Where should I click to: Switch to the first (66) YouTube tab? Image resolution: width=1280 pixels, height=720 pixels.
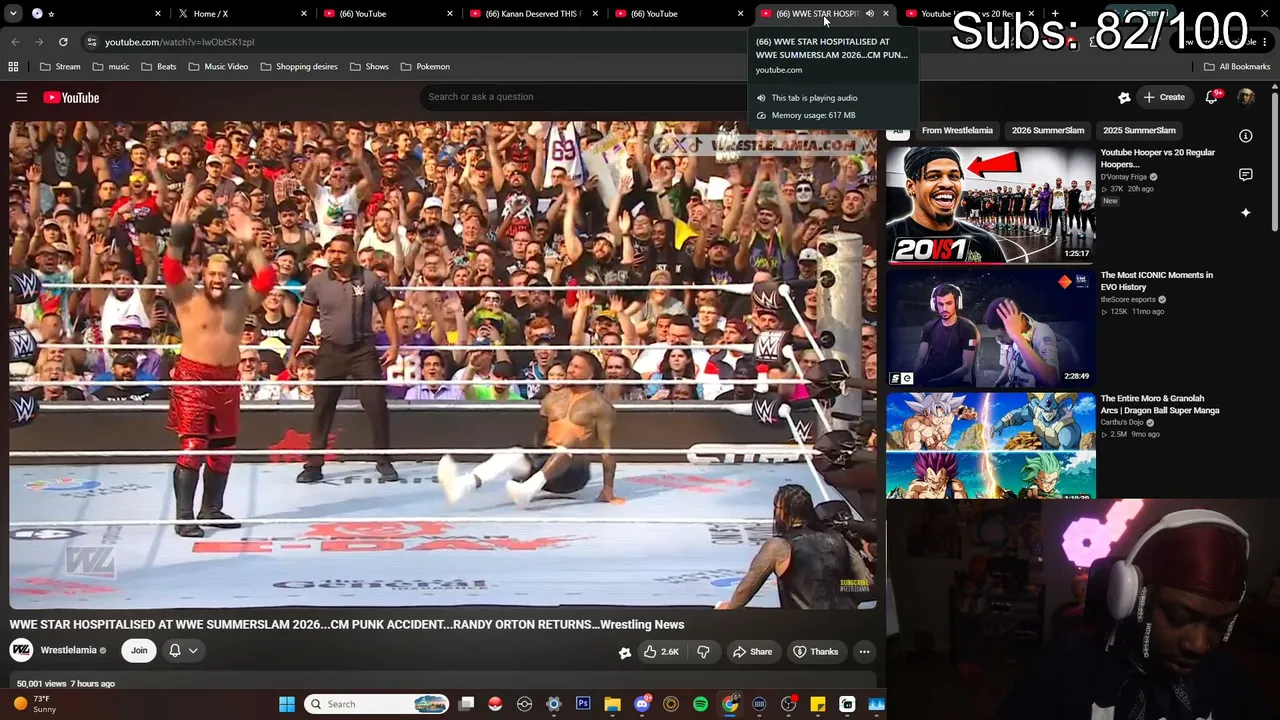[x=387, y=14]
